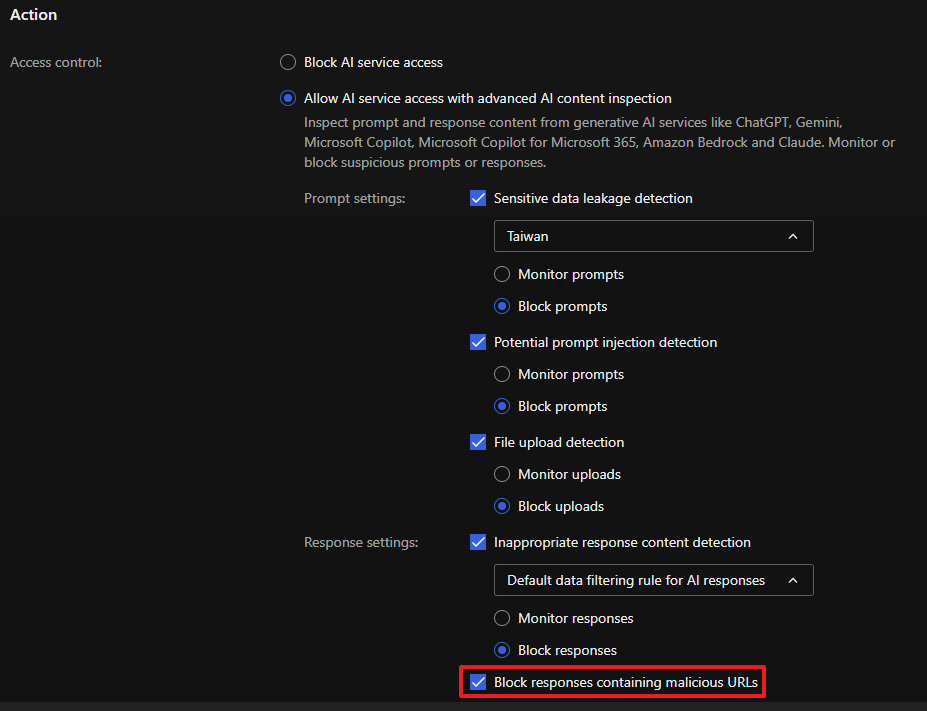
Task: Choose the Block uploads radio button
Action: click(x=502, y=506)
